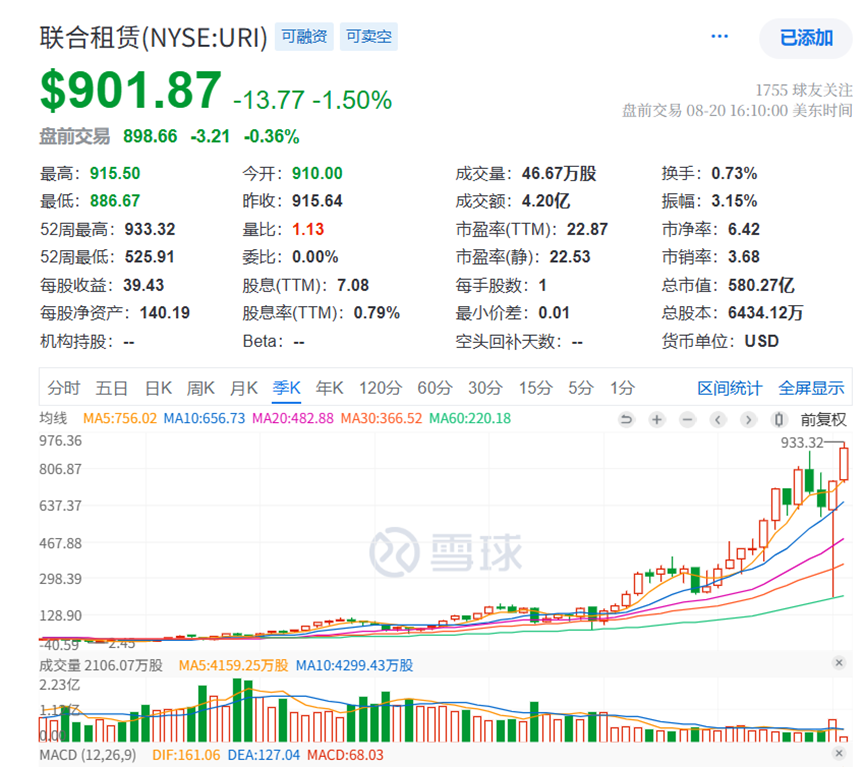Image resolution: width=865 pixels, height=767 pixels.
Task: Click the 可卖空 tag
Action: tap(369, 38)
